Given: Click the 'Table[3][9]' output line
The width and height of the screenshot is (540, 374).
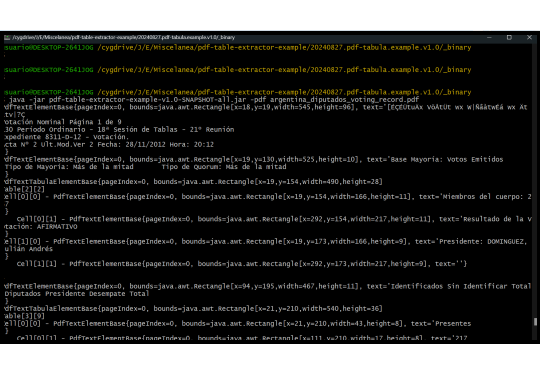Looking at the screenshot, I should (x=24, y=316).
